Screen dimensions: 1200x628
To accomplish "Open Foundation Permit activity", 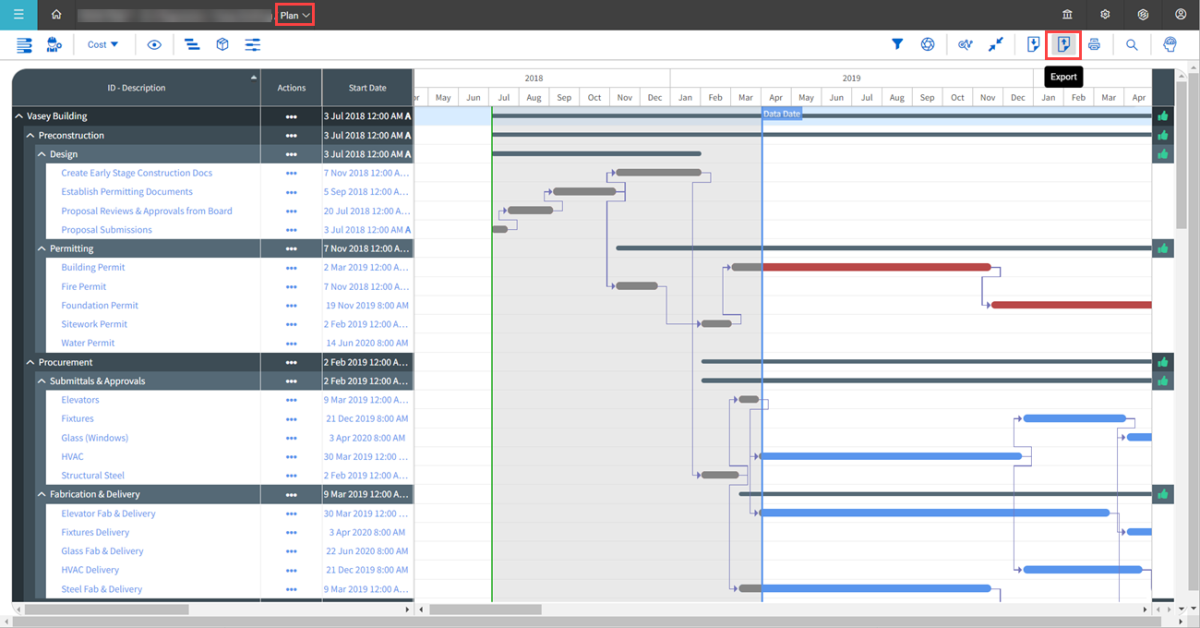I will click(x=100, y=306).
